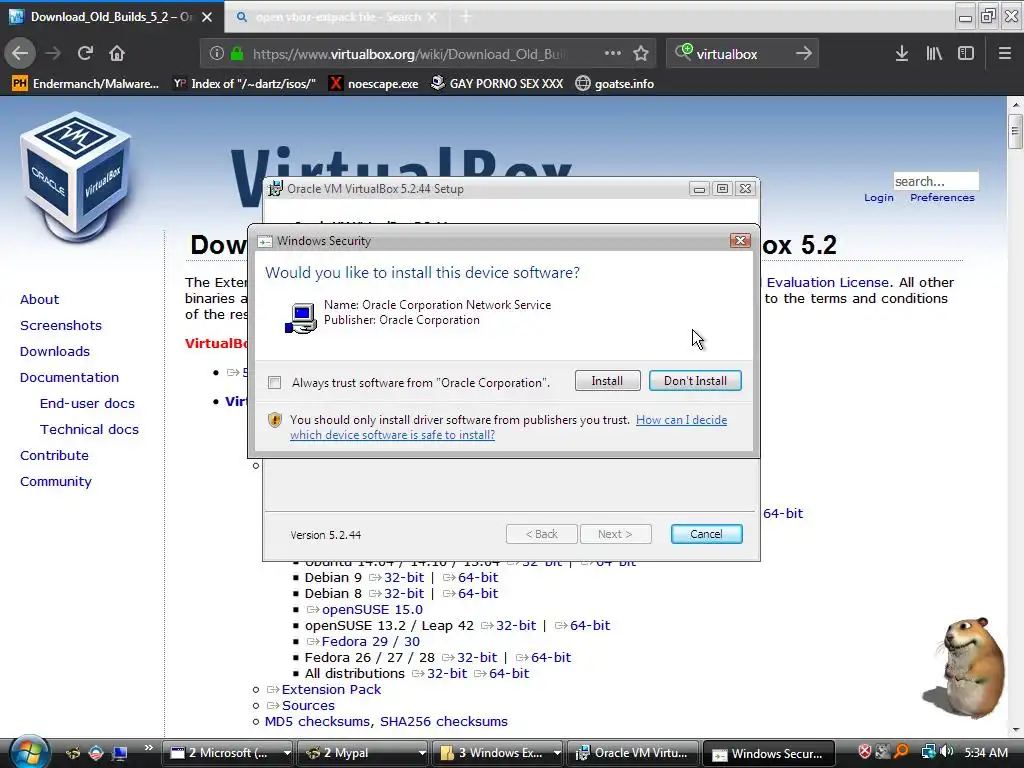1024x768 pixels.
Task: Submit the virtualbox search with arrow
Action: pos(804,53)
